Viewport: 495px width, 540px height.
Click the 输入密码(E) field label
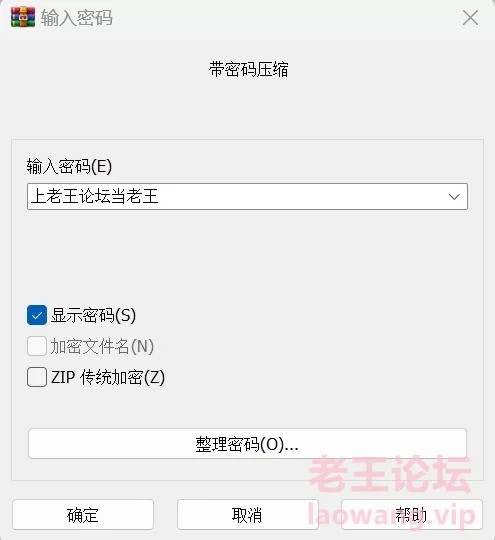coord(69,166)
